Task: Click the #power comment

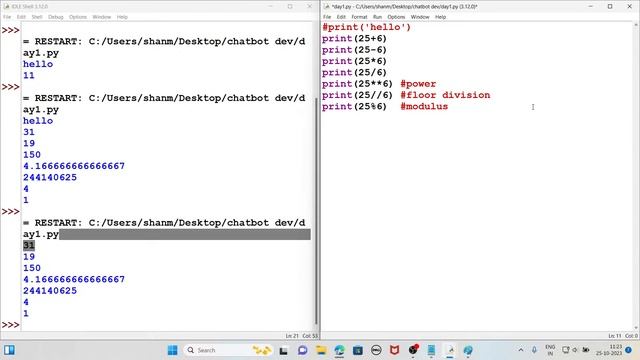Action: coord(418,84)
